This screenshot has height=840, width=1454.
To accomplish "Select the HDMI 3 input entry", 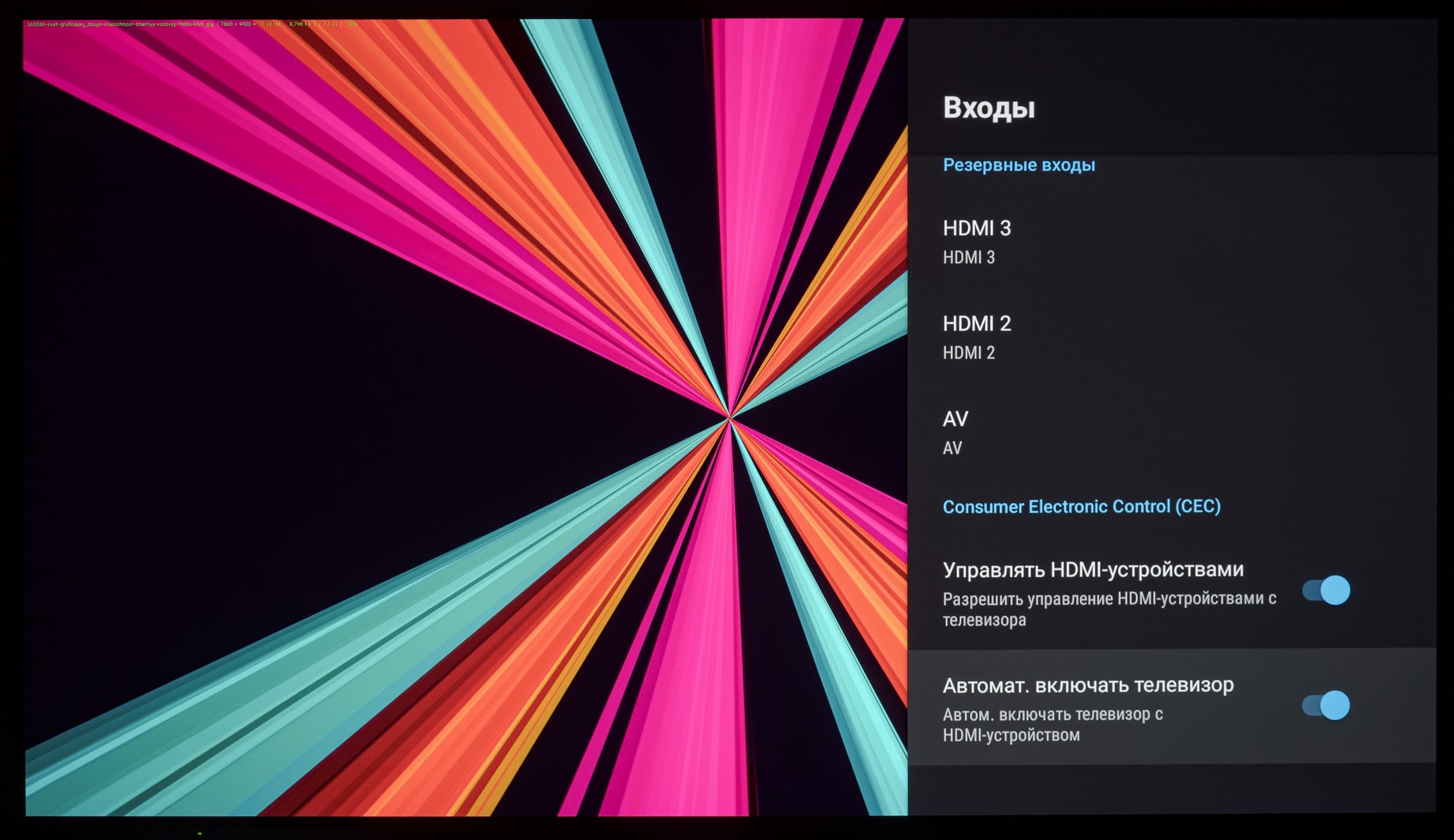I will coord(977,228).
